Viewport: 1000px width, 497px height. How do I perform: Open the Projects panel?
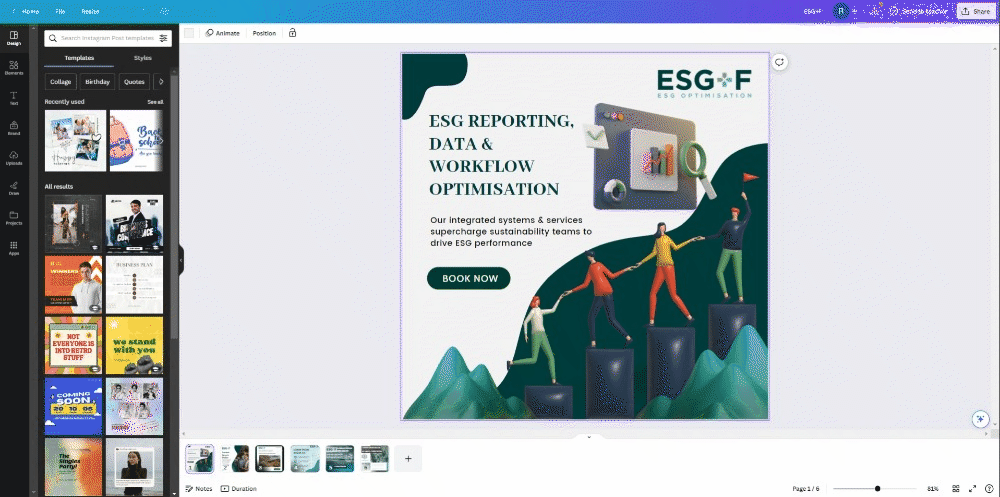point(14,218)
